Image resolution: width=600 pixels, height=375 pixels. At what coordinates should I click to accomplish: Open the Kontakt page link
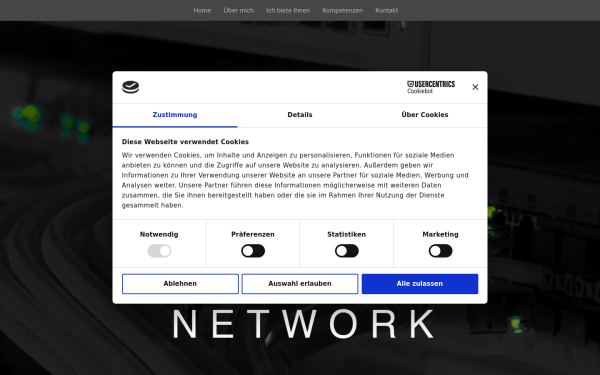click(386, 10)
